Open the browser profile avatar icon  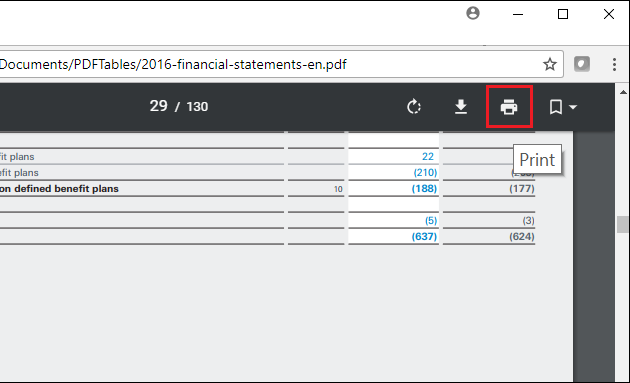[x=473, y=14]
